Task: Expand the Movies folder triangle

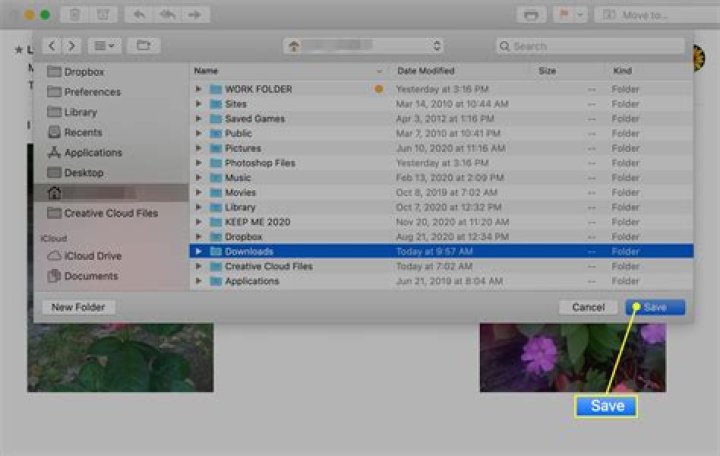Action: coord(198,192)
